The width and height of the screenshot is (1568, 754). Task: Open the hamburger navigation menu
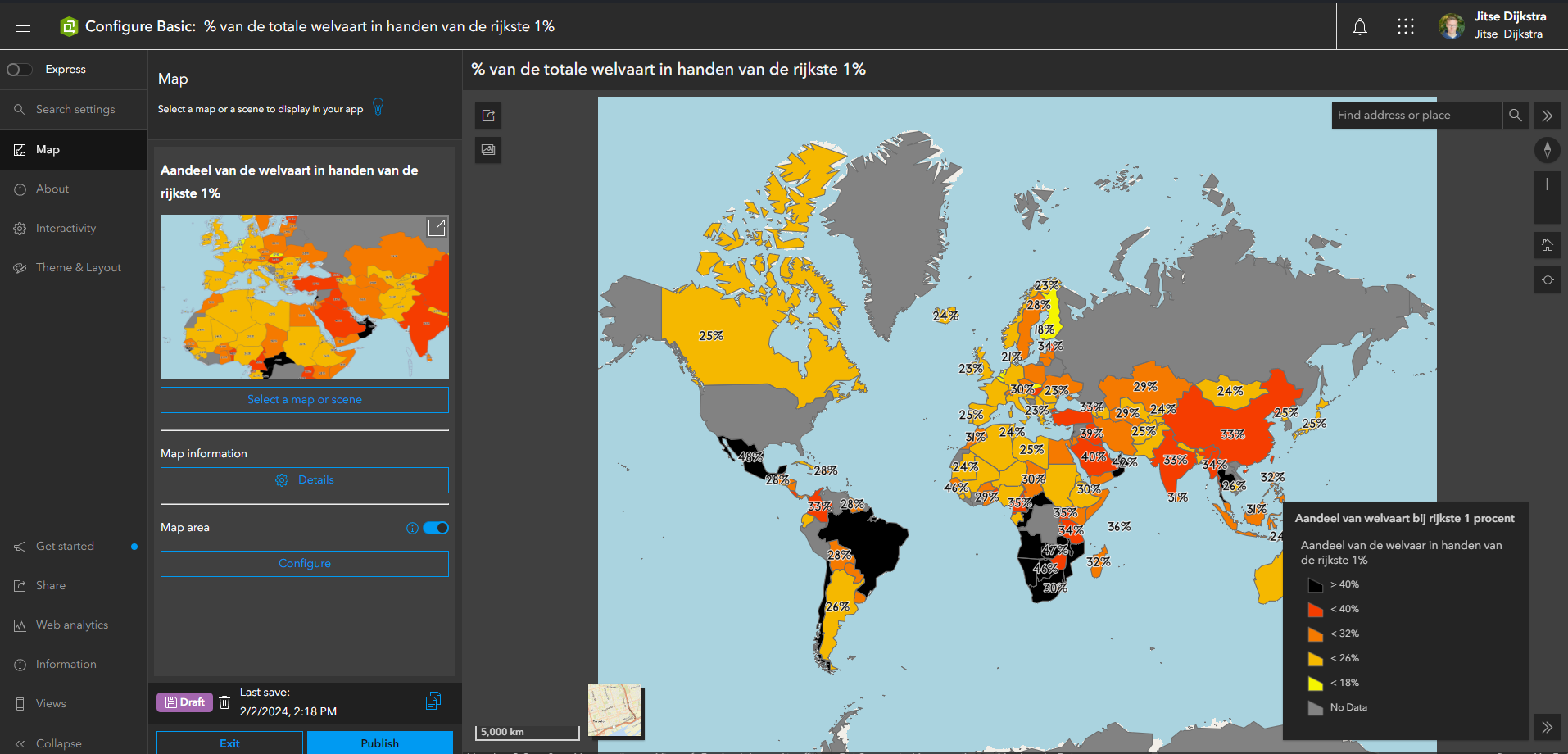[23, 26]
